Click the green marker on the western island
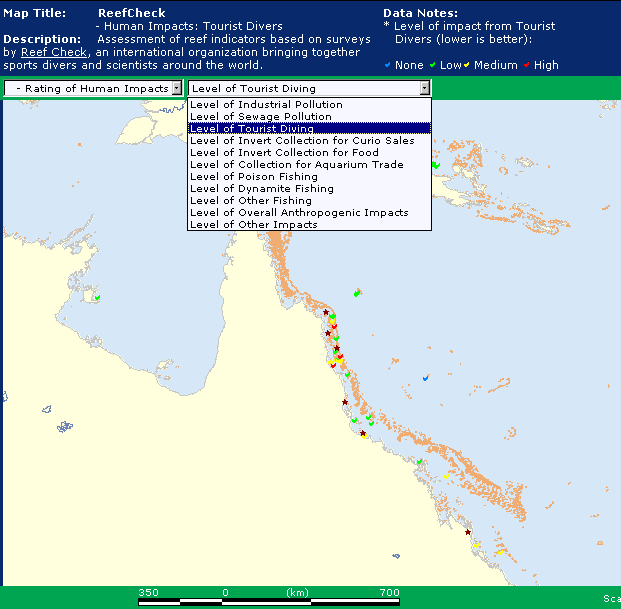 [x=97, y=296]
